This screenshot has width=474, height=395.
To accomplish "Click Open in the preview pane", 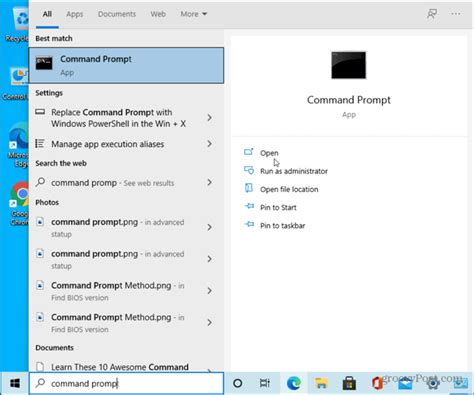I will (269, 153).
